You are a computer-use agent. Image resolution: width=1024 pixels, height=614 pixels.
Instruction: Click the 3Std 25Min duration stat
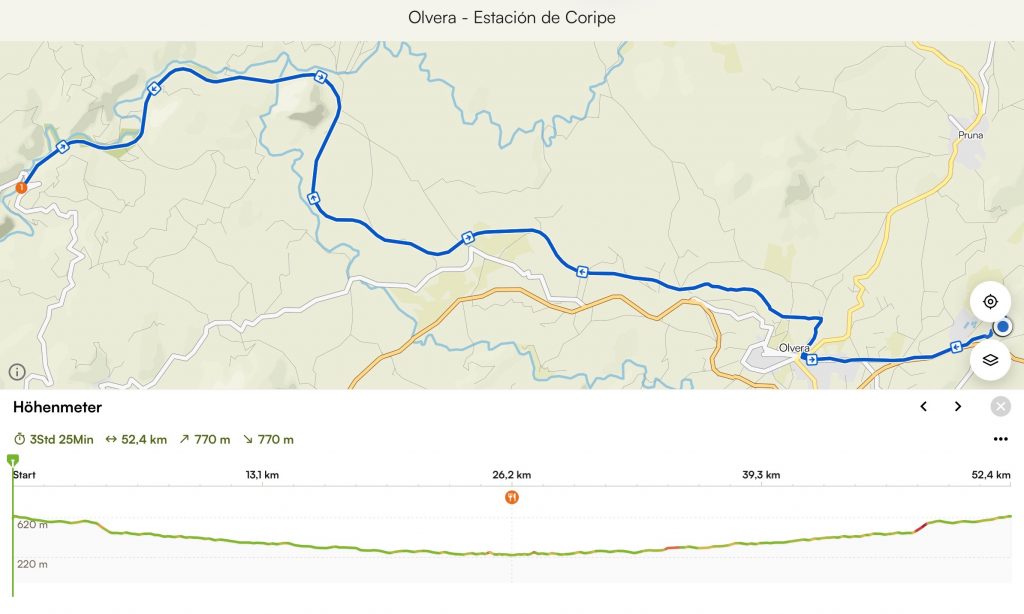(x=62, y=440)
